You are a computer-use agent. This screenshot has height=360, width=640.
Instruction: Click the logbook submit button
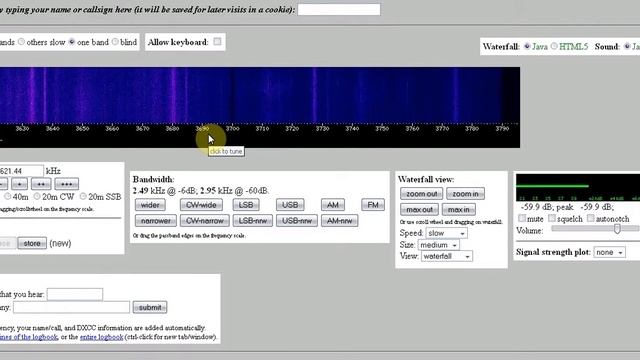pyautogui.click(x=150, y=307)
